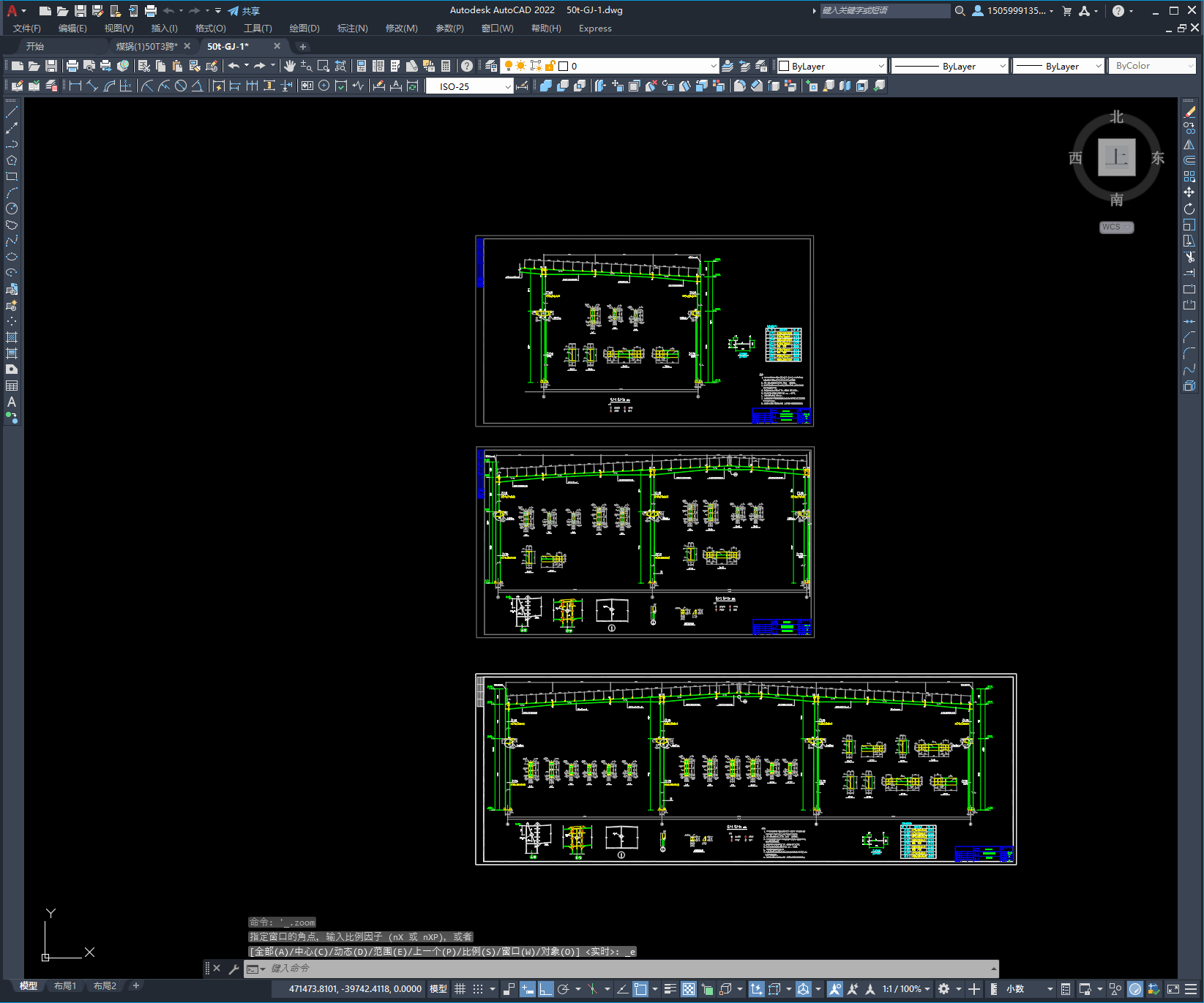Open the Express menu
This screenshot has width=1204, height=1003.
pyautogui.click(x=595, y=29)
